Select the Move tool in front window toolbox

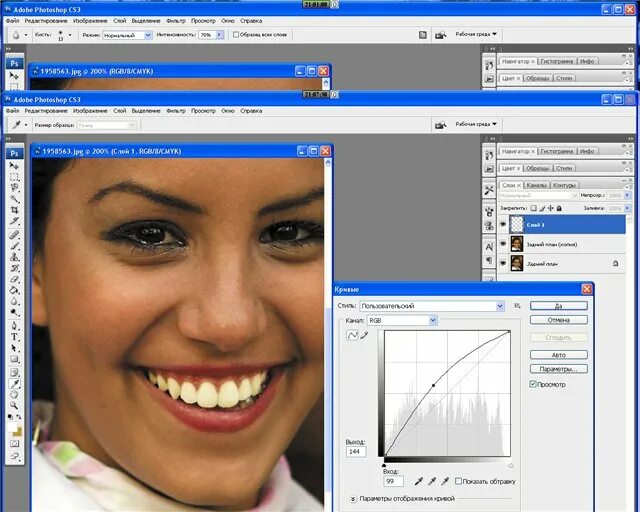[14, 166]
